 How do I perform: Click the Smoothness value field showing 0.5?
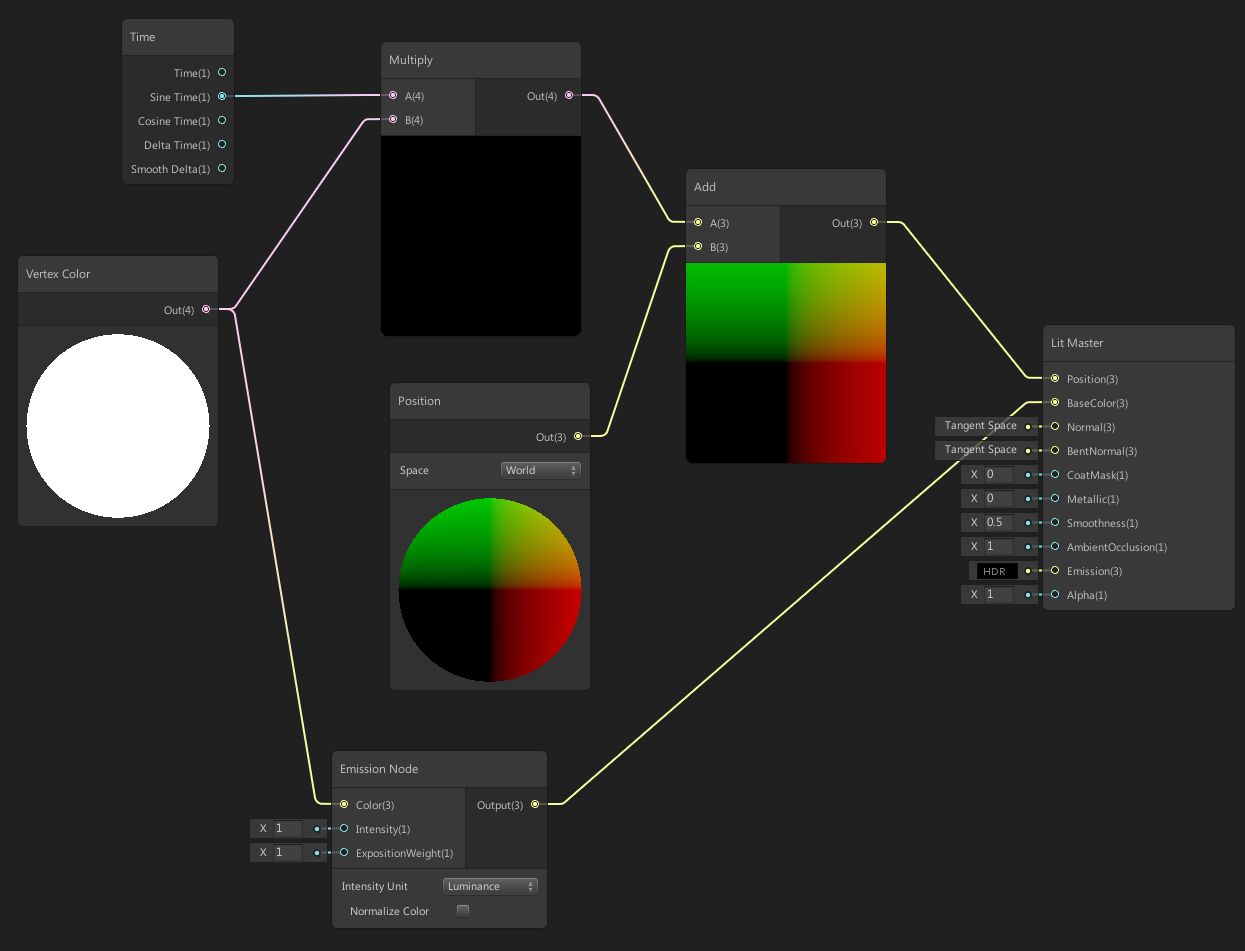(991, 522)
